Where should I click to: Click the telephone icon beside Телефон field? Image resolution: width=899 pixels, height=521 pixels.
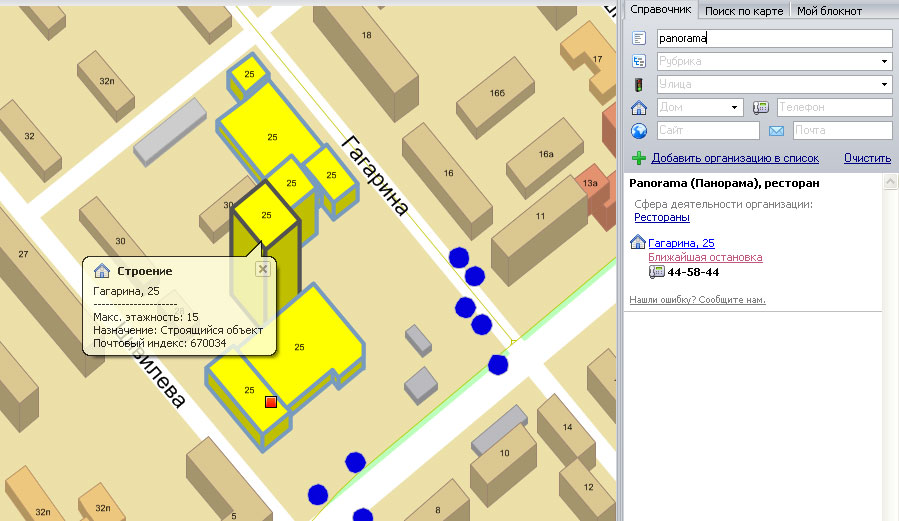pos(761,107)
